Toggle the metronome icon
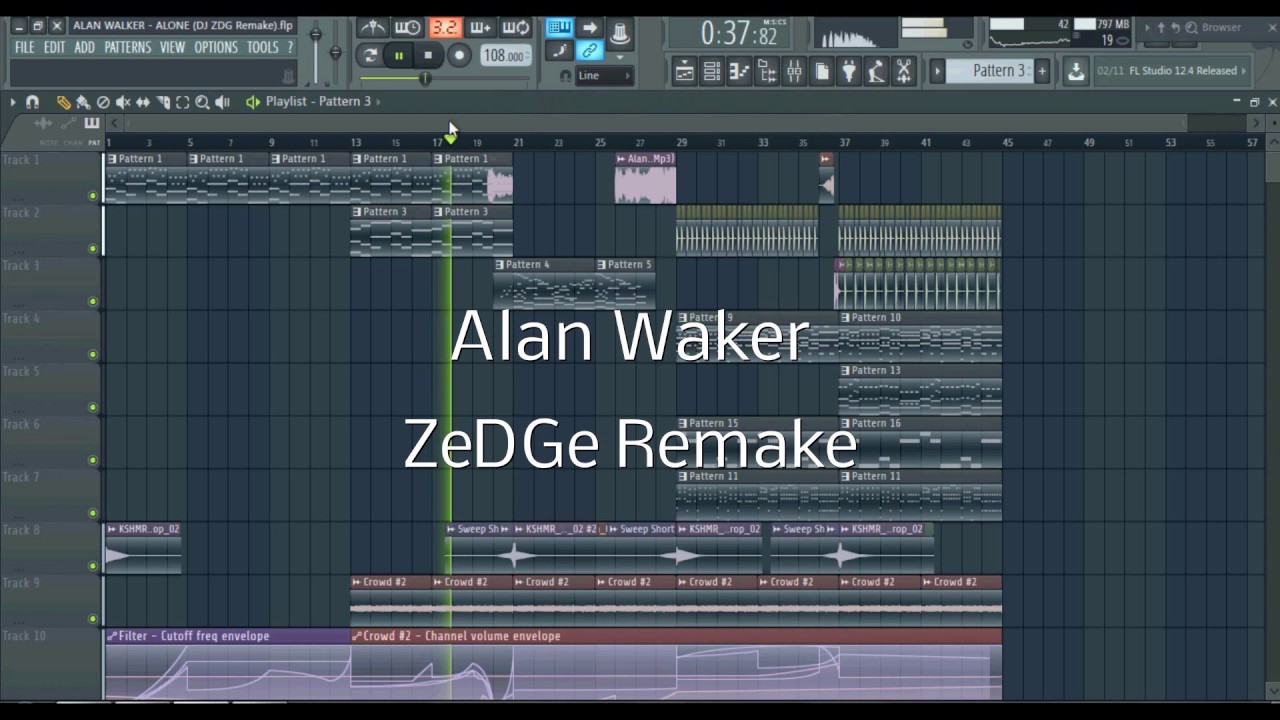Image resolution: width=1280 pixels, height=720 pixels. (x=373, y=28)
